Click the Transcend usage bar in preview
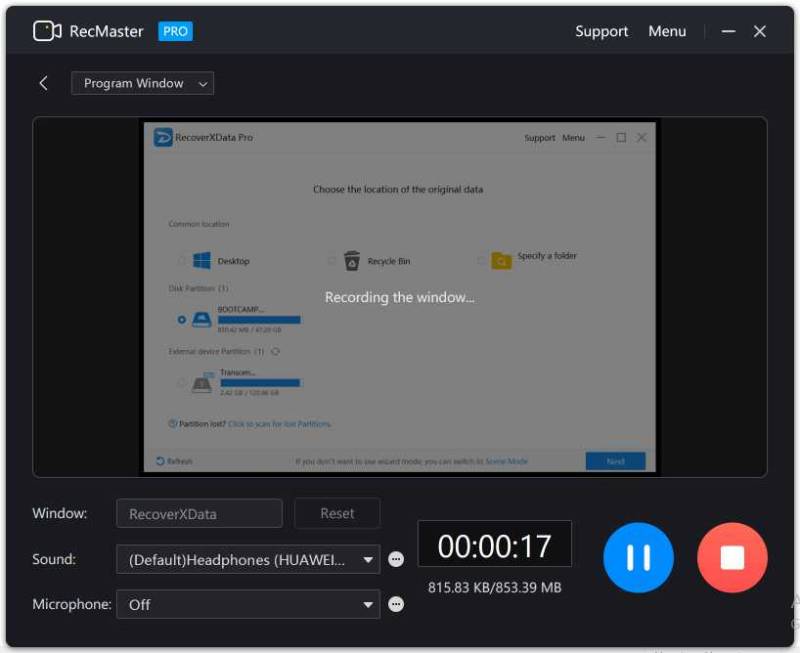This screenshot has width=800, height=653. (260, 383)
